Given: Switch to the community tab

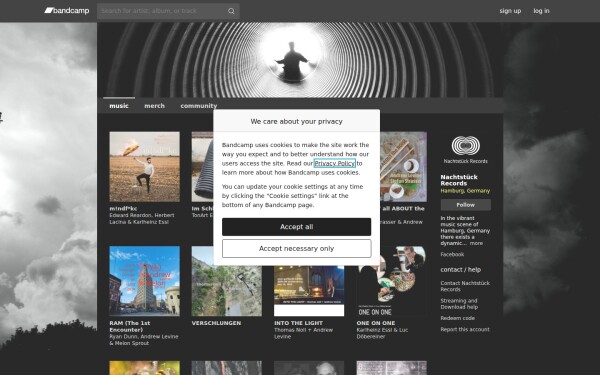Looking at the screenshot, I should click(199, 106).
